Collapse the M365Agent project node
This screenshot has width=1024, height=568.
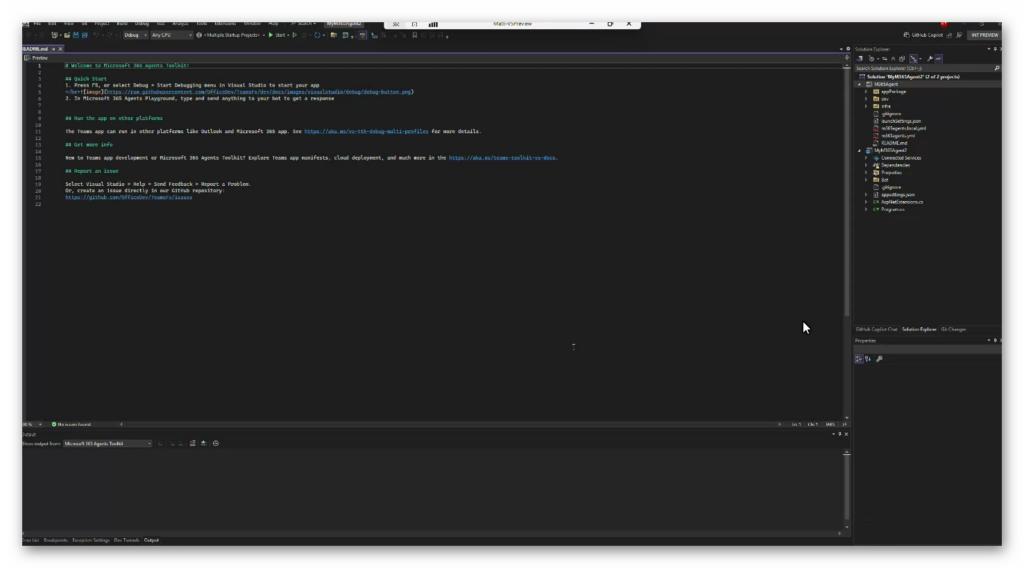pyautogui.click(x=859, y=84)
